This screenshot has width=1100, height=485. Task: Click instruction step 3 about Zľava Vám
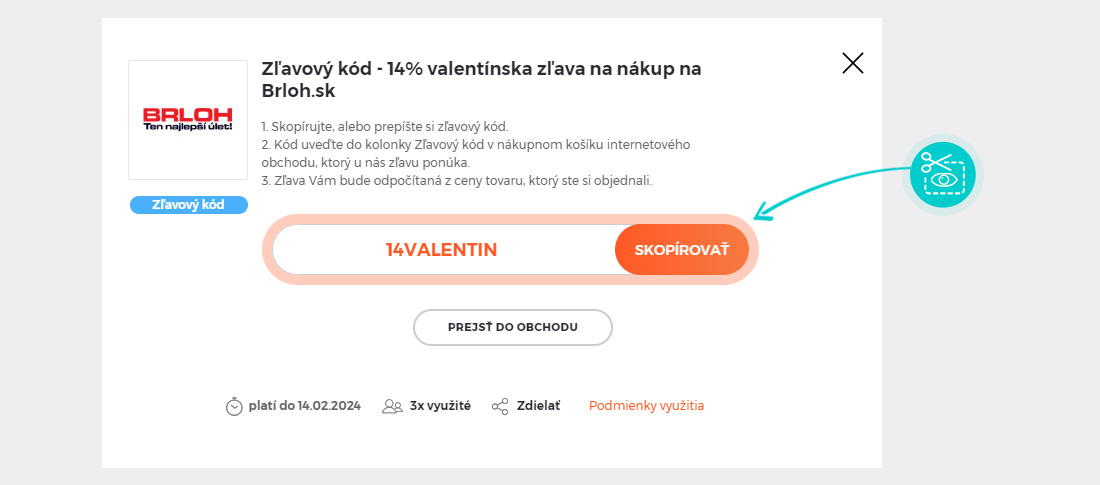coord(457,181)
